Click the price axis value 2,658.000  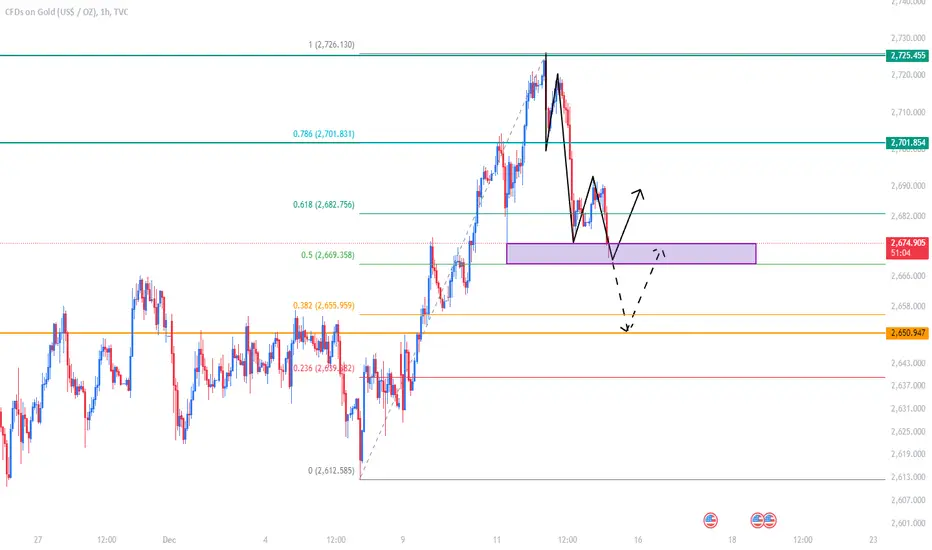click(908, 306)
